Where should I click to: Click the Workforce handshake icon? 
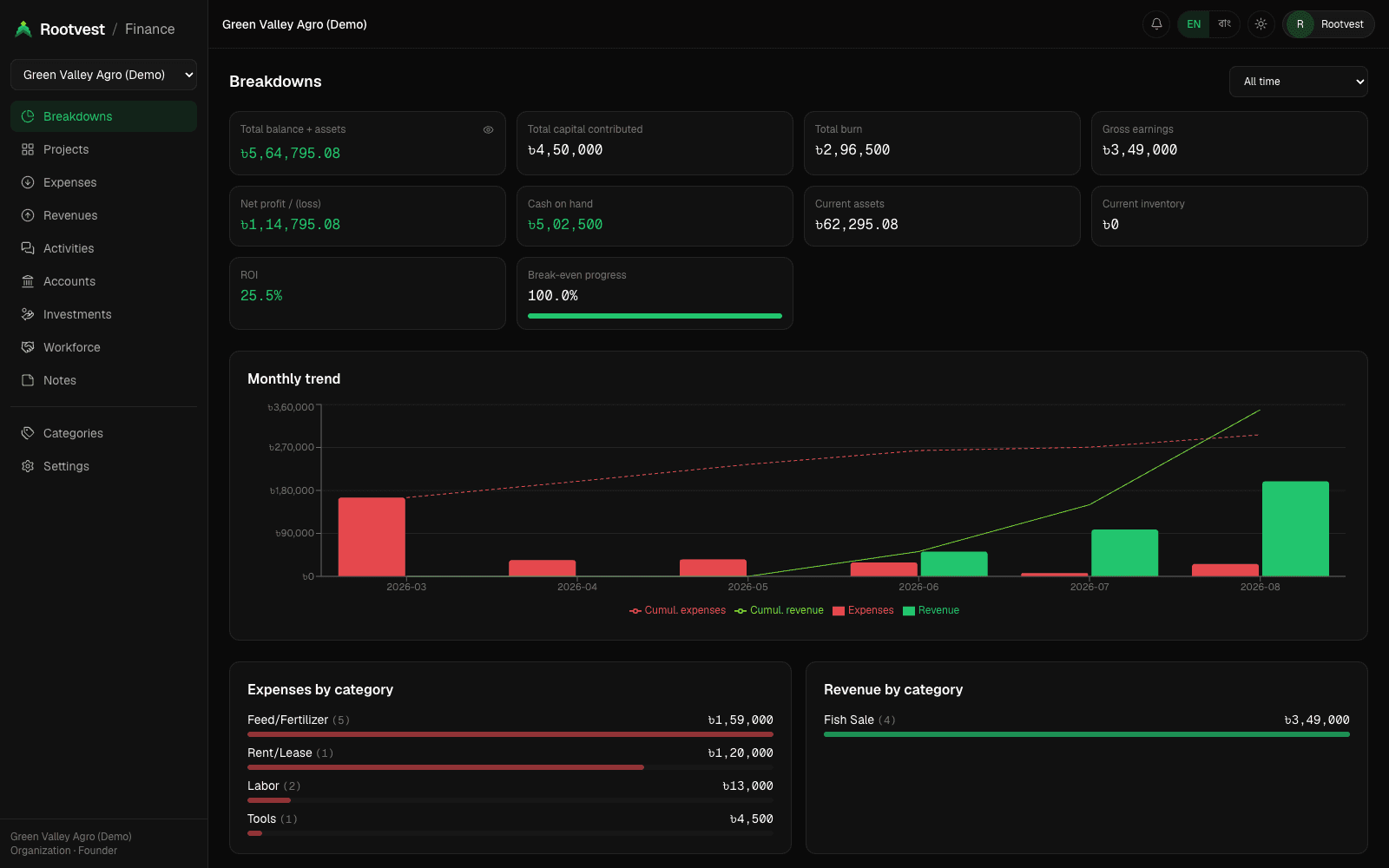pyautogui.click(x=28, y=347)
